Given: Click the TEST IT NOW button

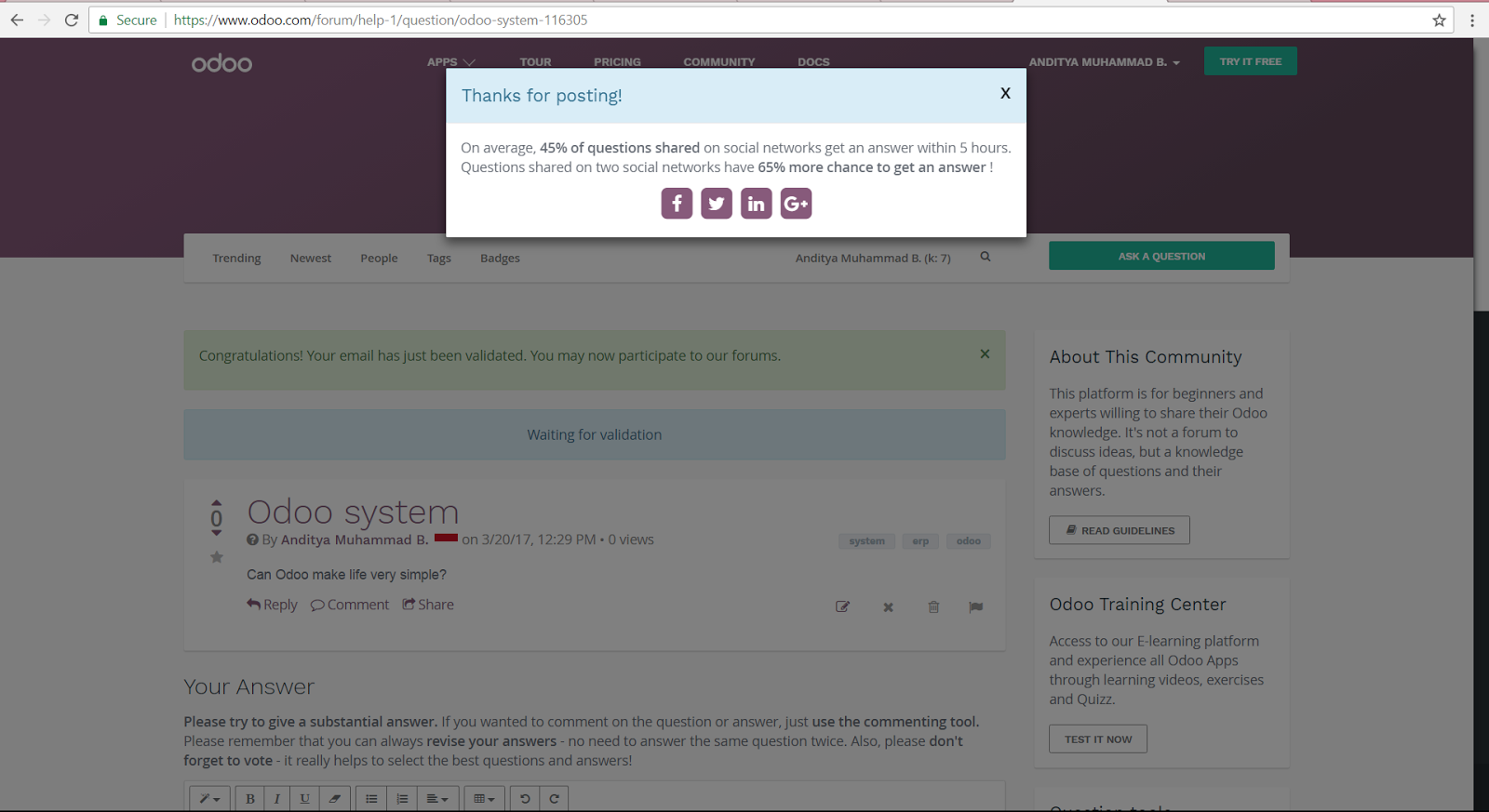Looking at the screenshot, I should [1098, 739].
